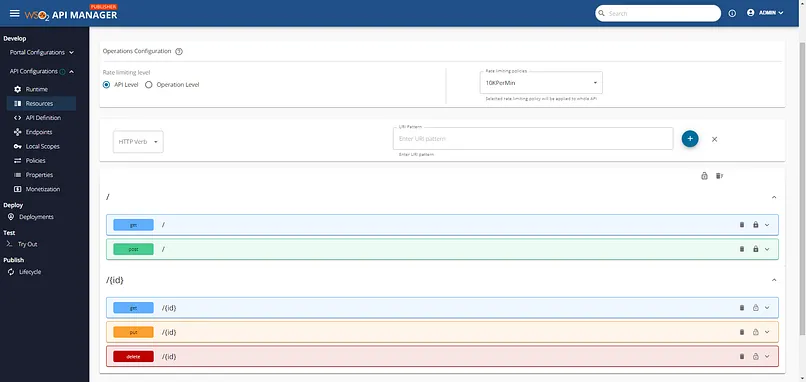806x382 pixels.
Task: Click the Operations Configuration help icon
Action: 179,51
